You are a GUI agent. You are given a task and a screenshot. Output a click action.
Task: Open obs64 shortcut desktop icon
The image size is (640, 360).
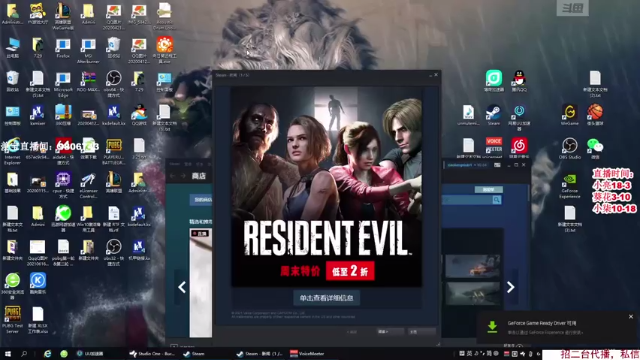tap(113, 84)
